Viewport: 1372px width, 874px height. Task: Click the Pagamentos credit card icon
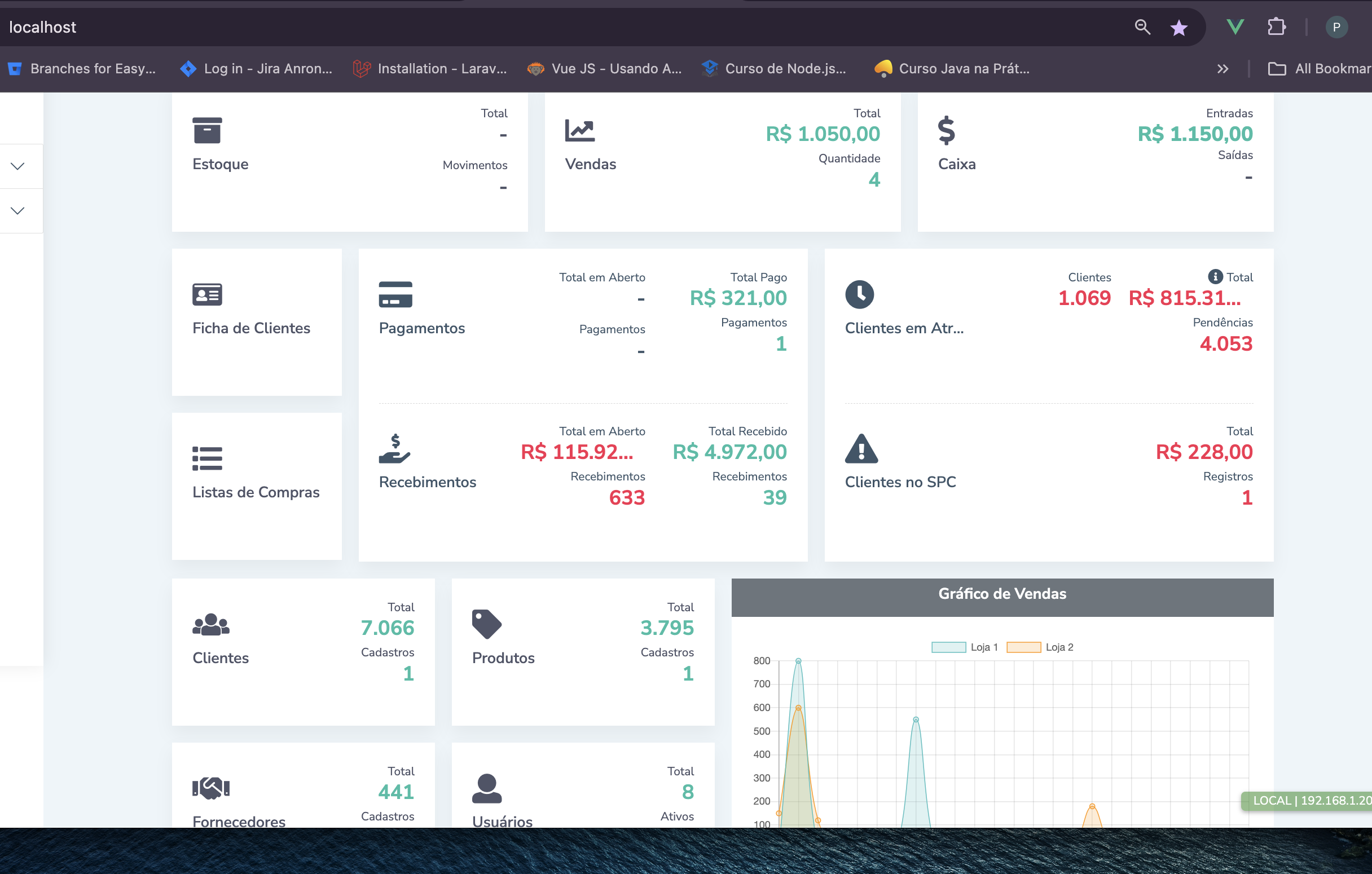395,294
